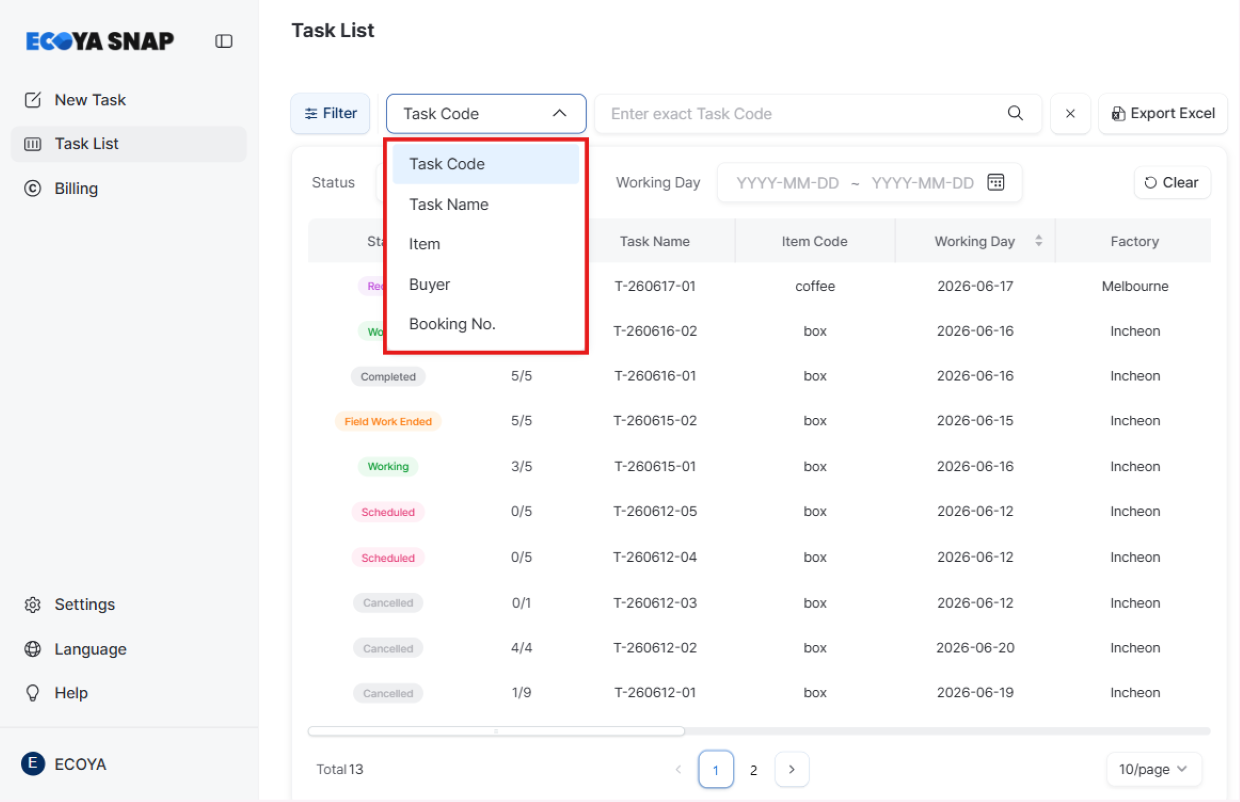Screen dimensions: 1240x802
Task: Open Task List in the sidebar
Action: [128, 144]
